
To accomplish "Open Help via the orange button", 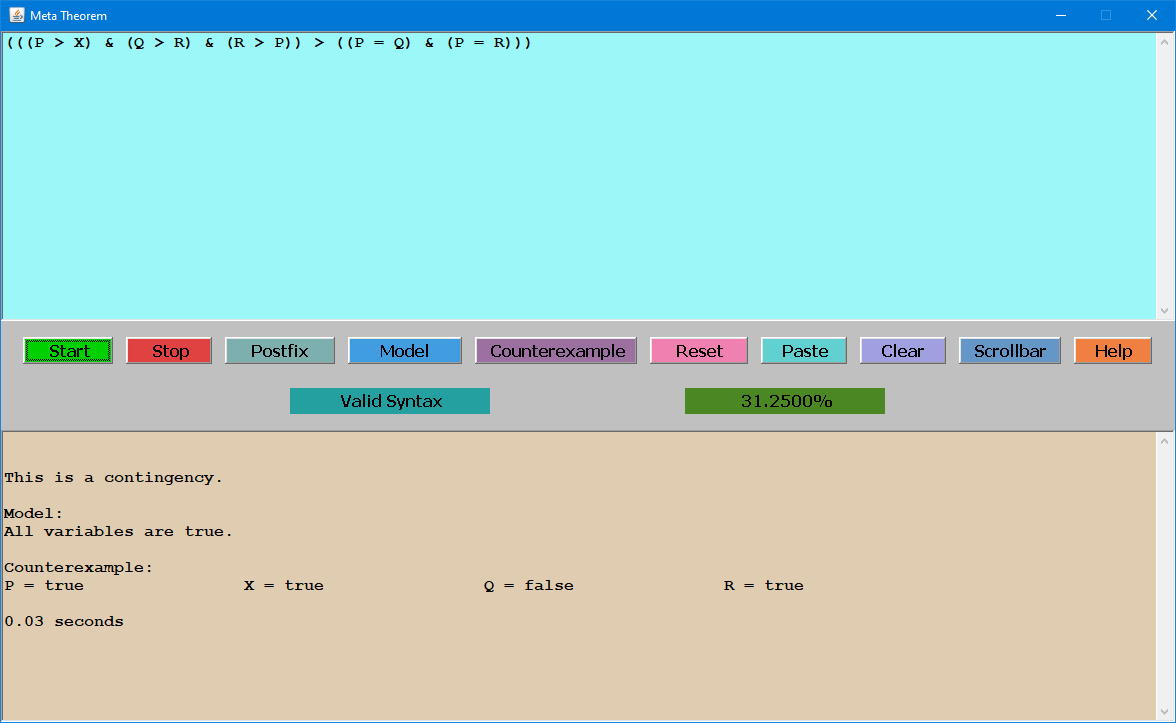I will click(1112, 351).
